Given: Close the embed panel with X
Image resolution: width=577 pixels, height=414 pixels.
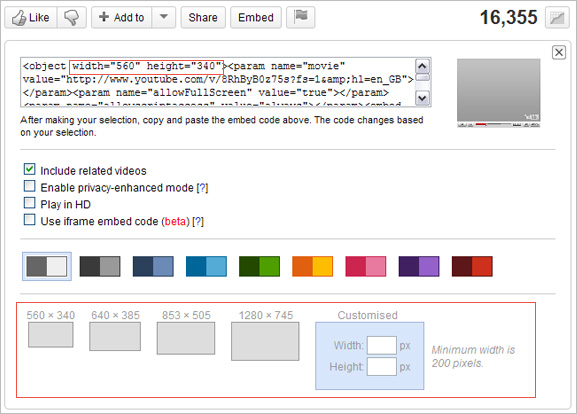Looking at the screenshot, I should pos(559,52).
